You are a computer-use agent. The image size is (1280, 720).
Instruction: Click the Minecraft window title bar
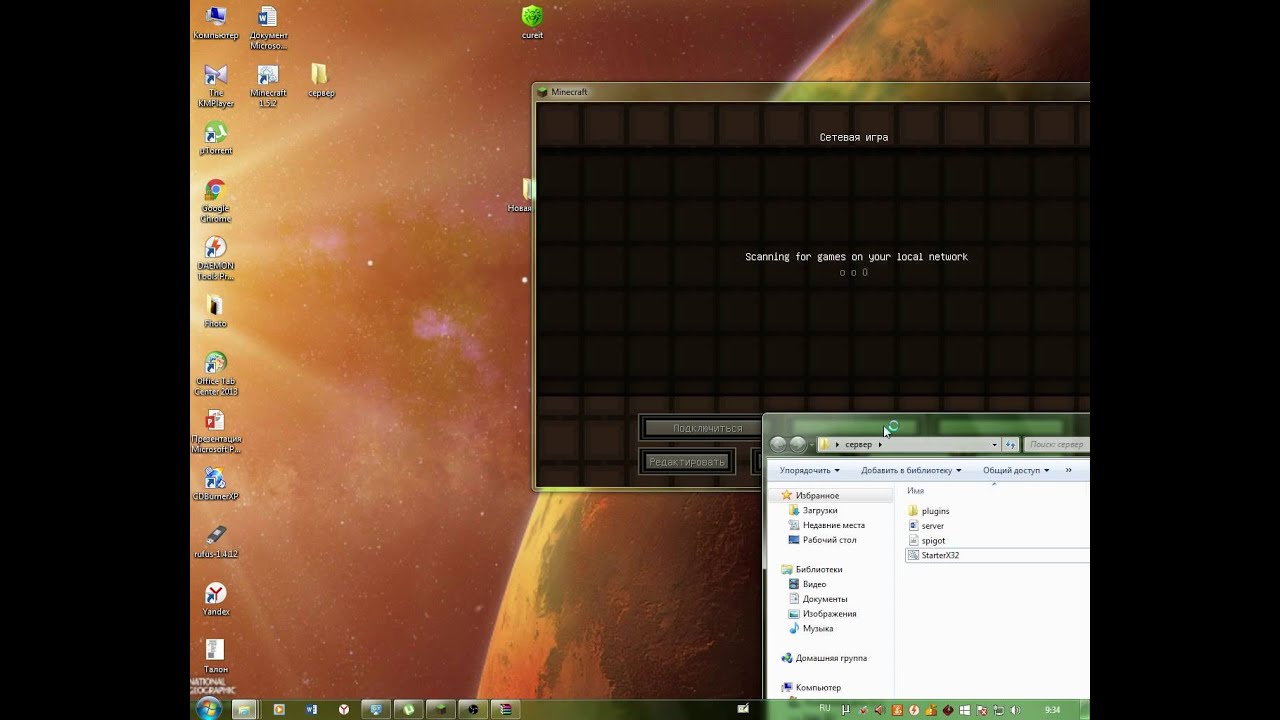[811, 92]
